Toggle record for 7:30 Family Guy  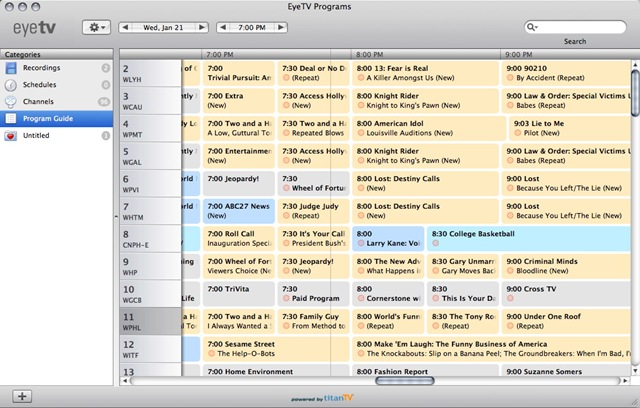[x=286, y=326]
